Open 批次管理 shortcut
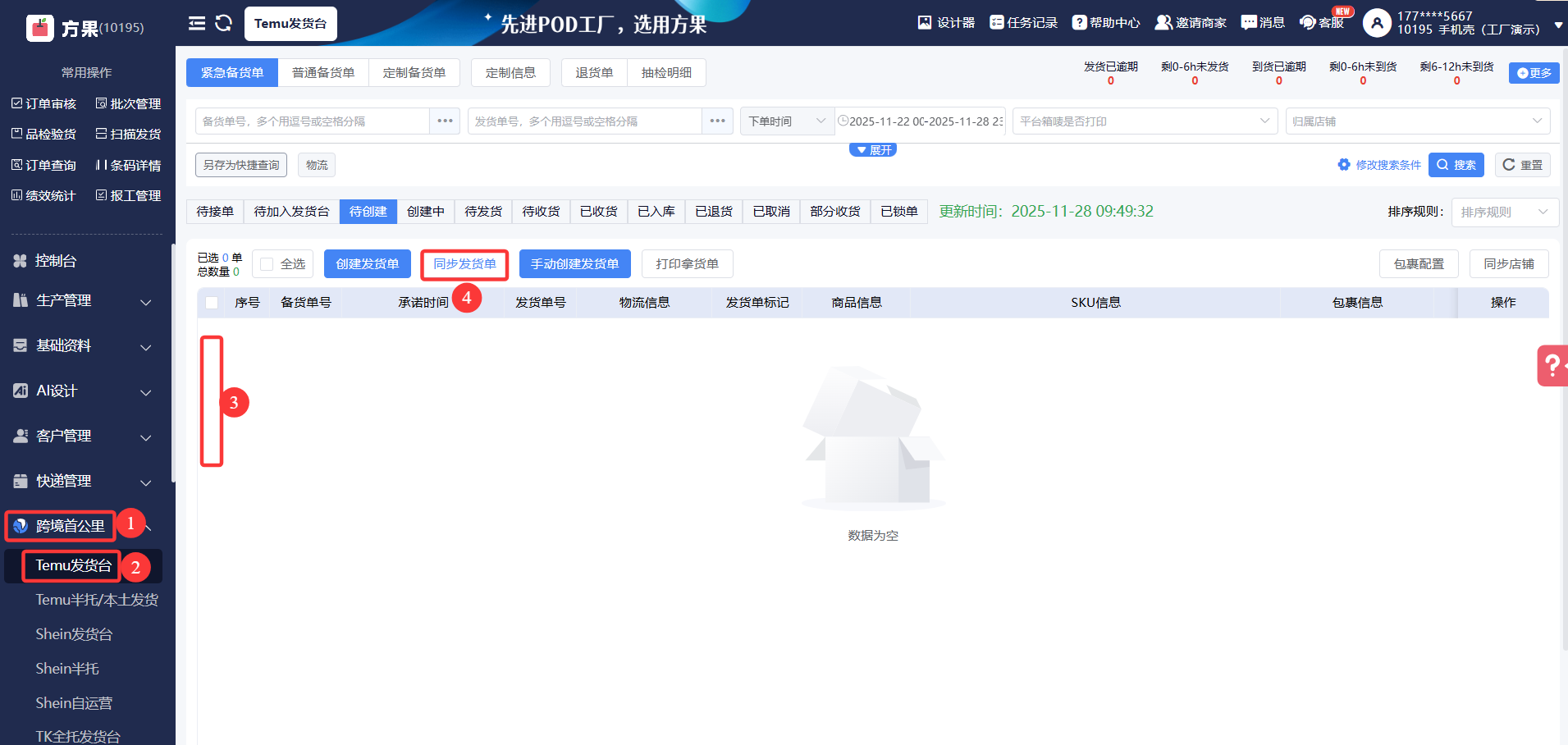This screenshot has height=745, width=1568. click(129, 103)
